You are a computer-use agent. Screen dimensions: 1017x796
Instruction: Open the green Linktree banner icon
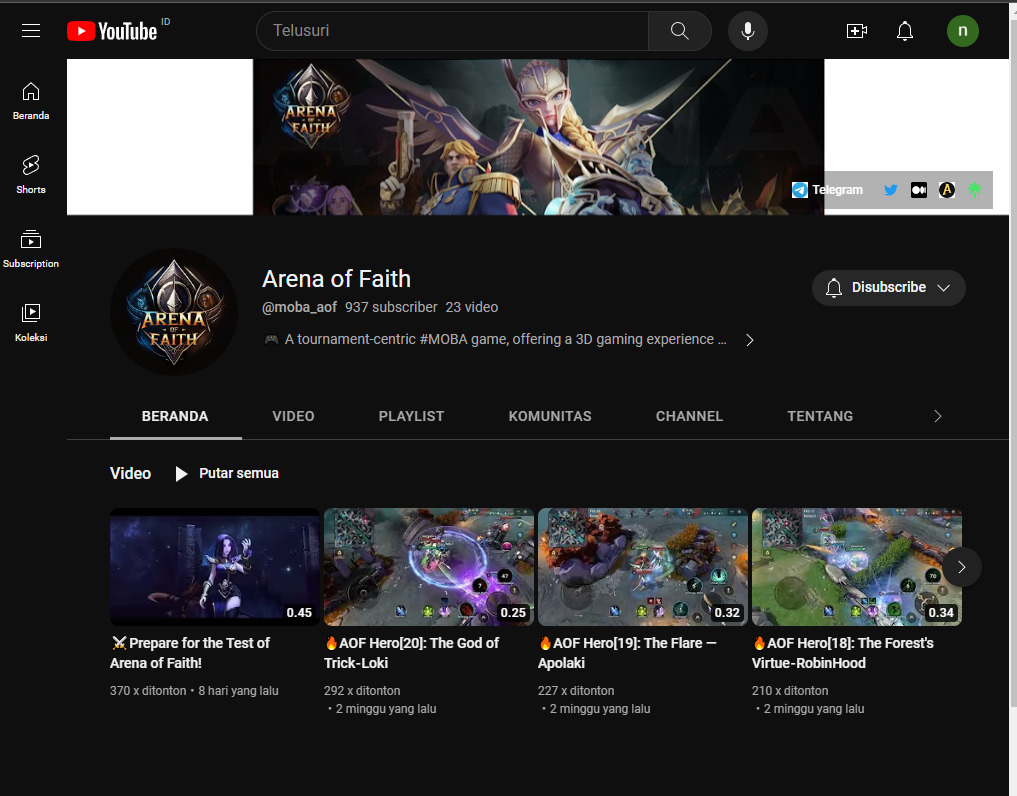coord(974,190)
